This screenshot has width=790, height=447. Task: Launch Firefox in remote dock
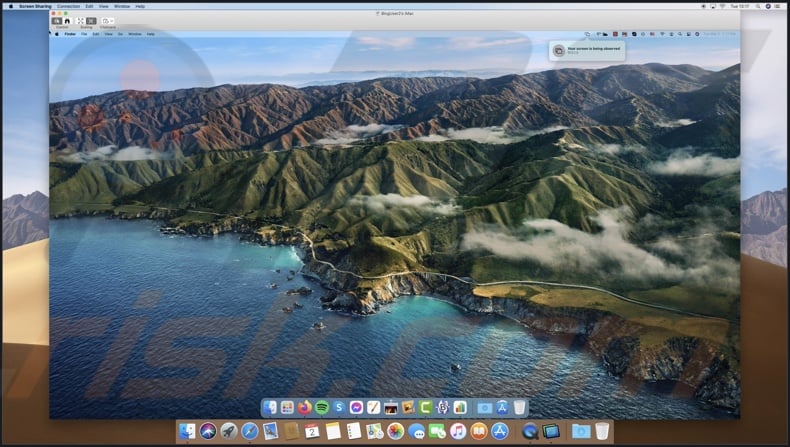(304, 407)
